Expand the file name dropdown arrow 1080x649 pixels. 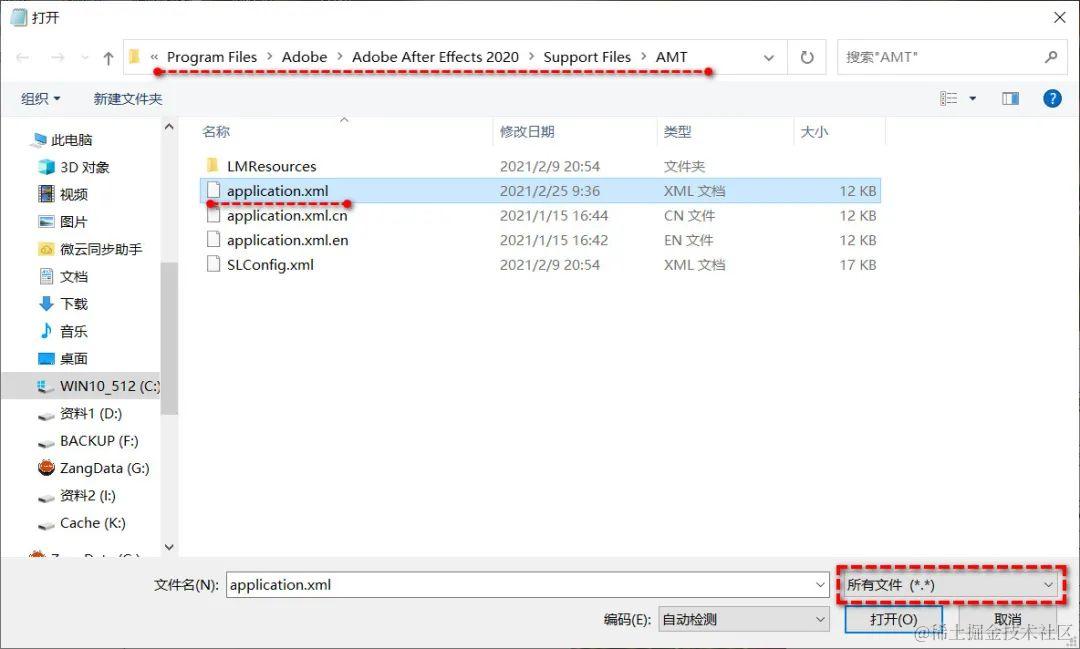coord(820,585)
